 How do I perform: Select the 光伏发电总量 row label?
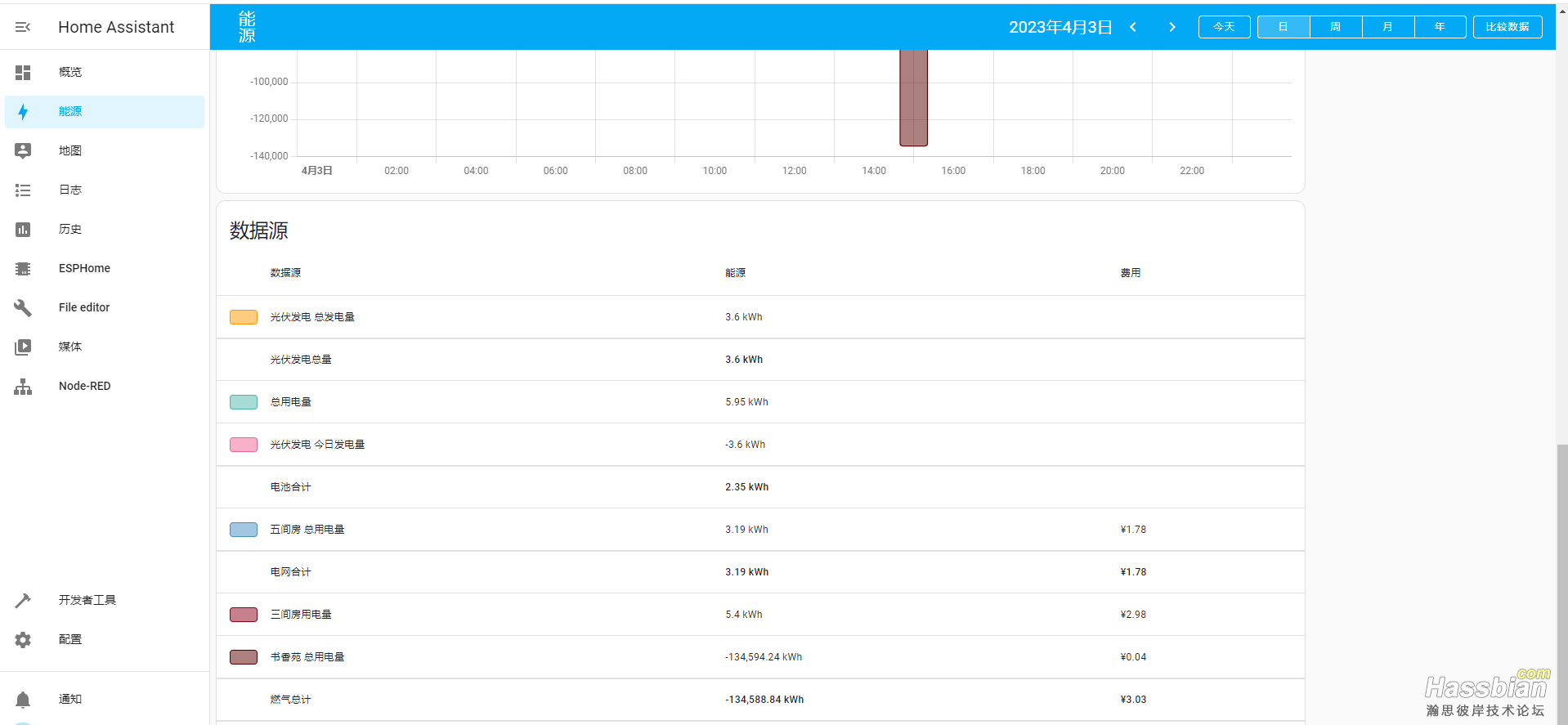click(x=301, y=360)
